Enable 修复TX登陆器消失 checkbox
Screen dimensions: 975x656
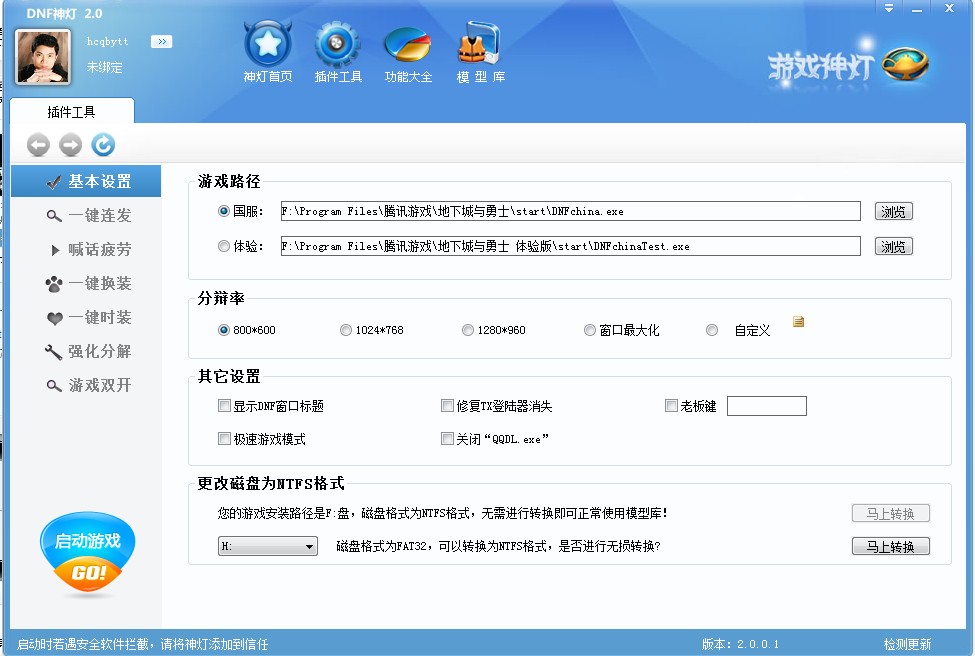coord(447,406)
